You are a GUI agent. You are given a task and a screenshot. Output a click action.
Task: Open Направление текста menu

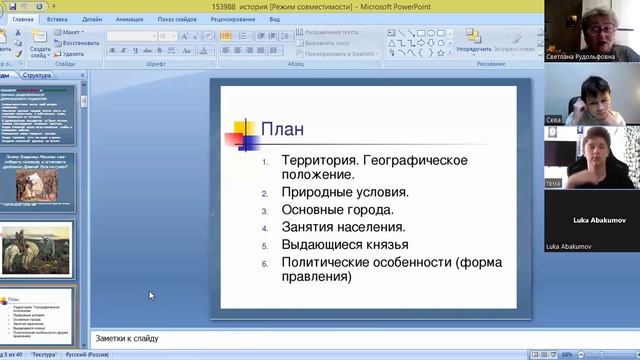pos(329,32)
